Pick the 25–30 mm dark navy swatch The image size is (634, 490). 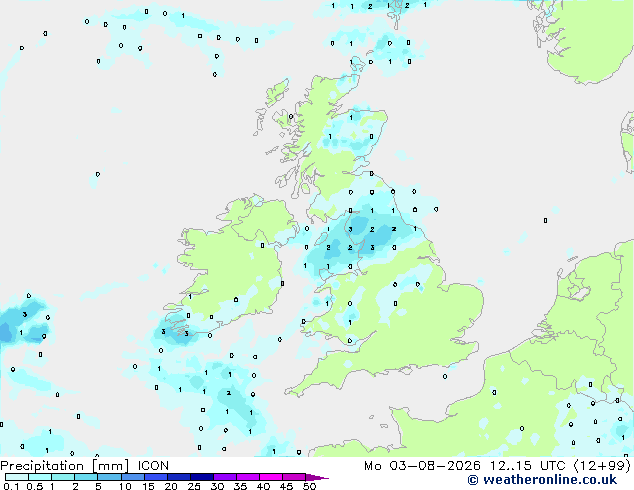(201, 477)
